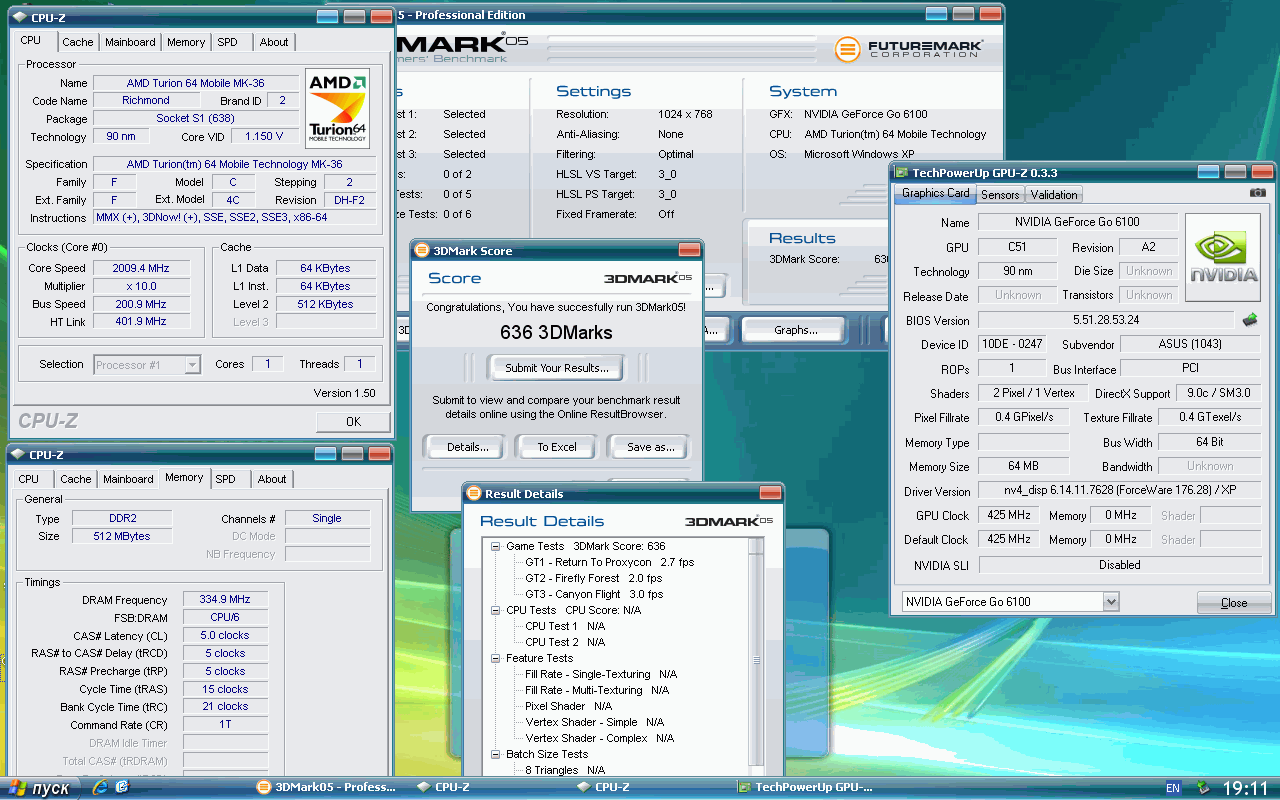Image resolution: width=1280 pixels, height=800 pixels.
Task: Click Close button in GPU-Z
Action: tap(1234, 603)
